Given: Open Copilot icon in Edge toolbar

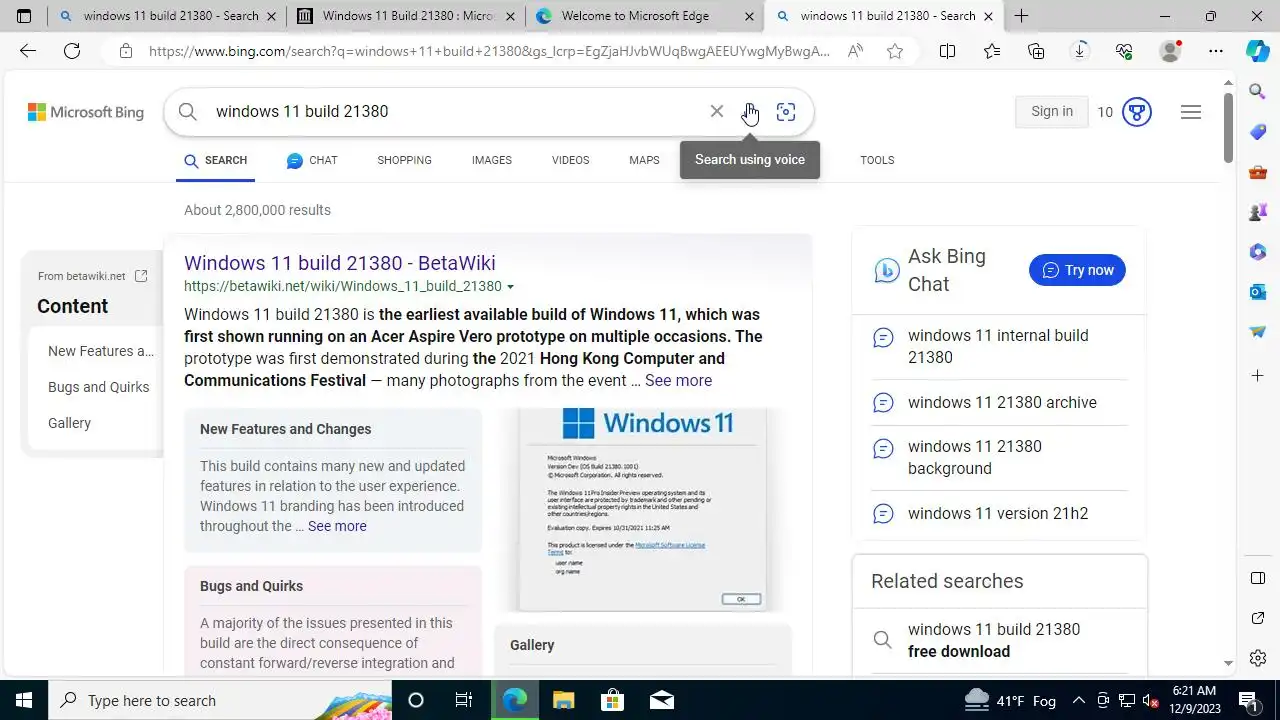Looking at the screenshot, I should tap(1258, 51).
